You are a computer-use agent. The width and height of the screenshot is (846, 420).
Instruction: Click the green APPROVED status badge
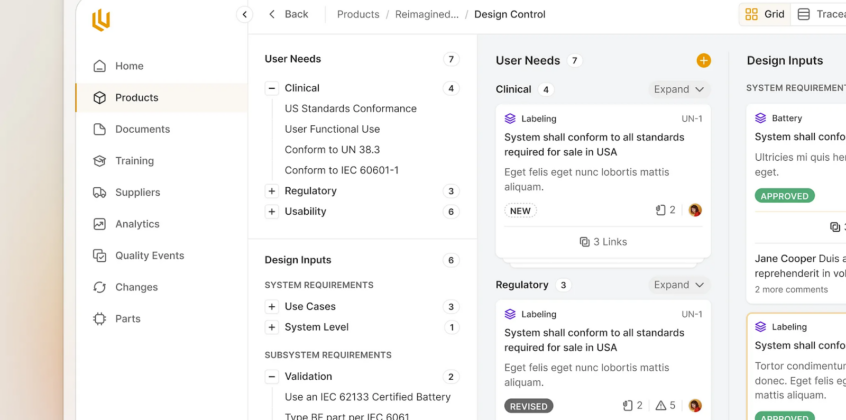pyautogui.click(x=784, y=196)
